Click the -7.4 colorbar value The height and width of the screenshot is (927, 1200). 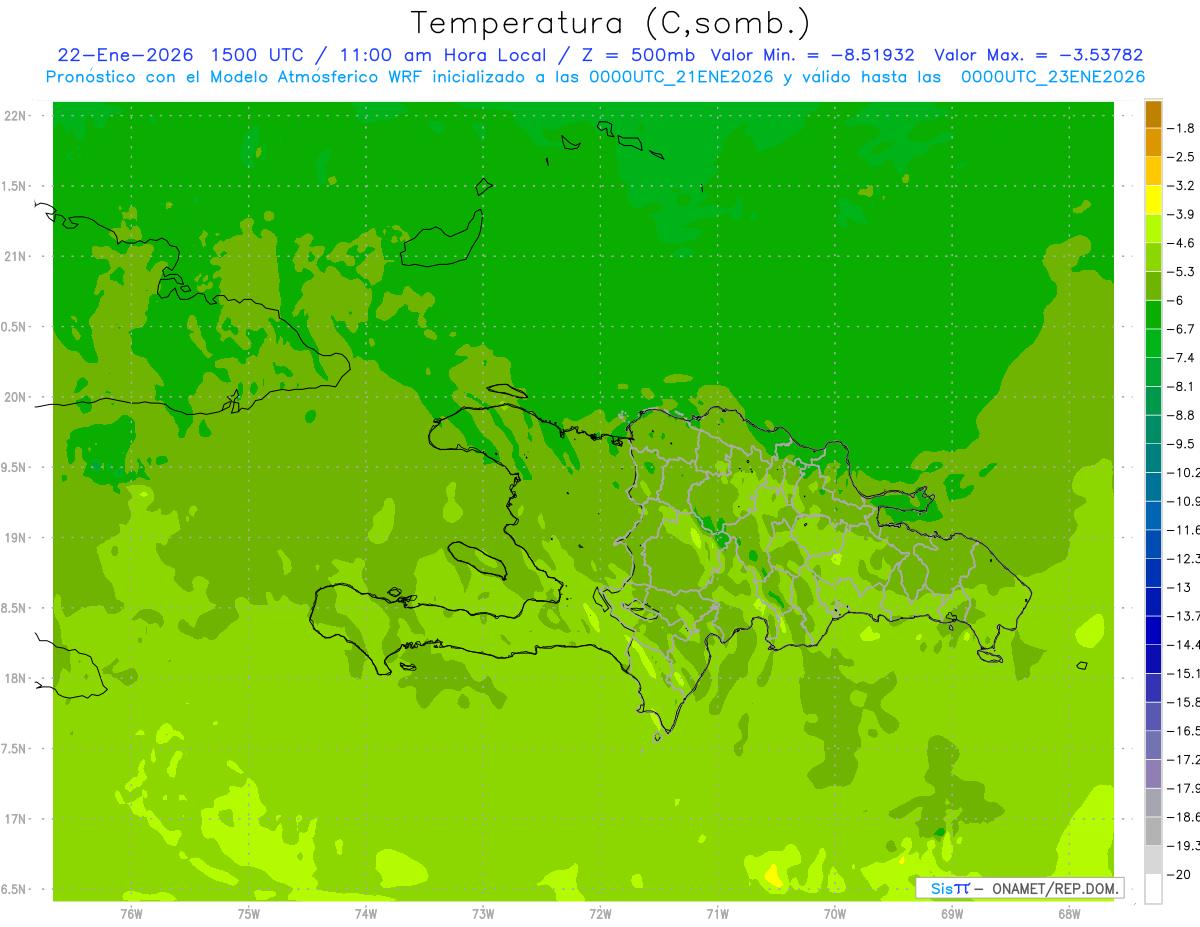[1181, 358]
